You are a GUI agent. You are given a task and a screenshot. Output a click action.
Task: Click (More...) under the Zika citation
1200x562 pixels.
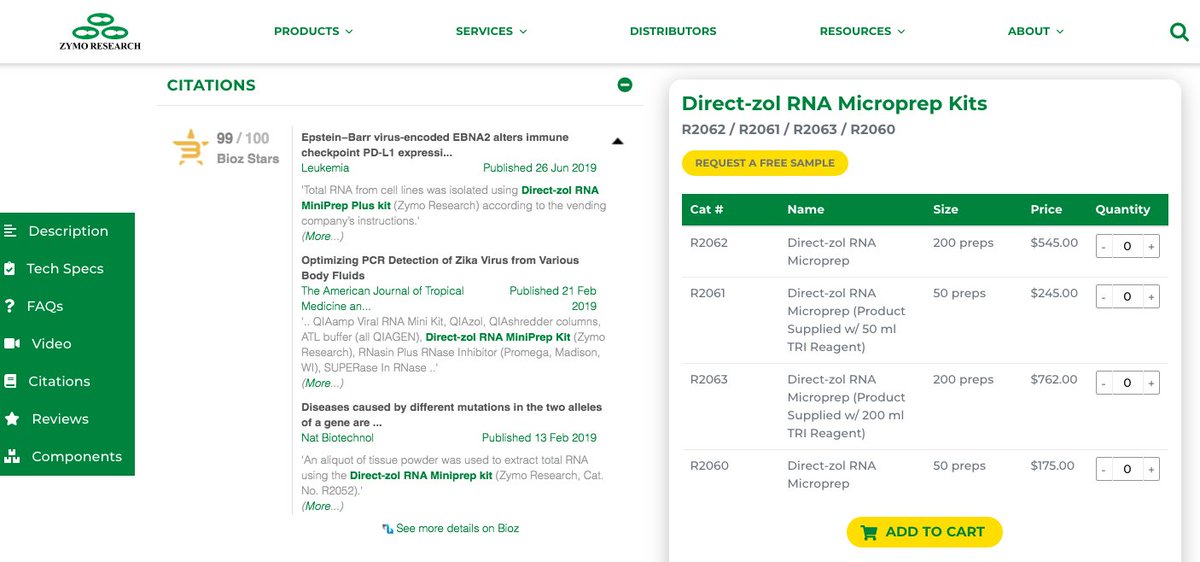(x=322, y=383)
